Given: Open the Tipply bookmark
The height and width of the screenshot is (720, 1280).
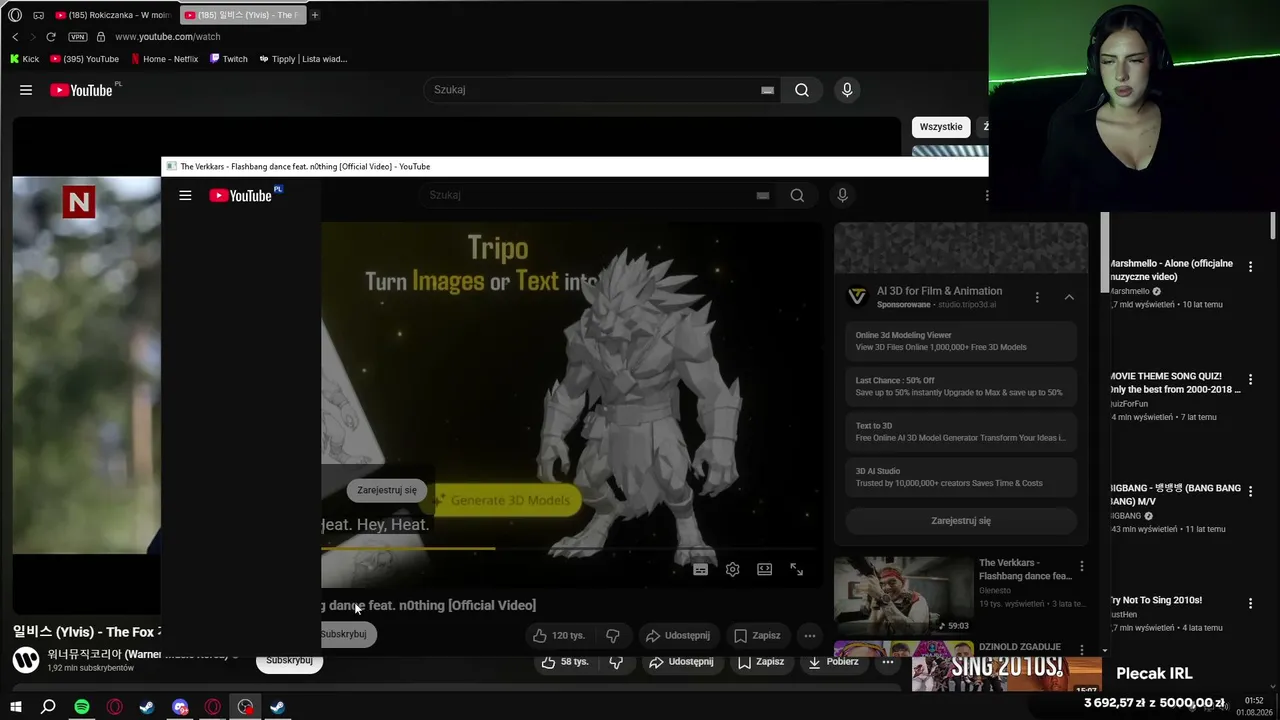Looking at the screenshot, I should coord(303,59).
